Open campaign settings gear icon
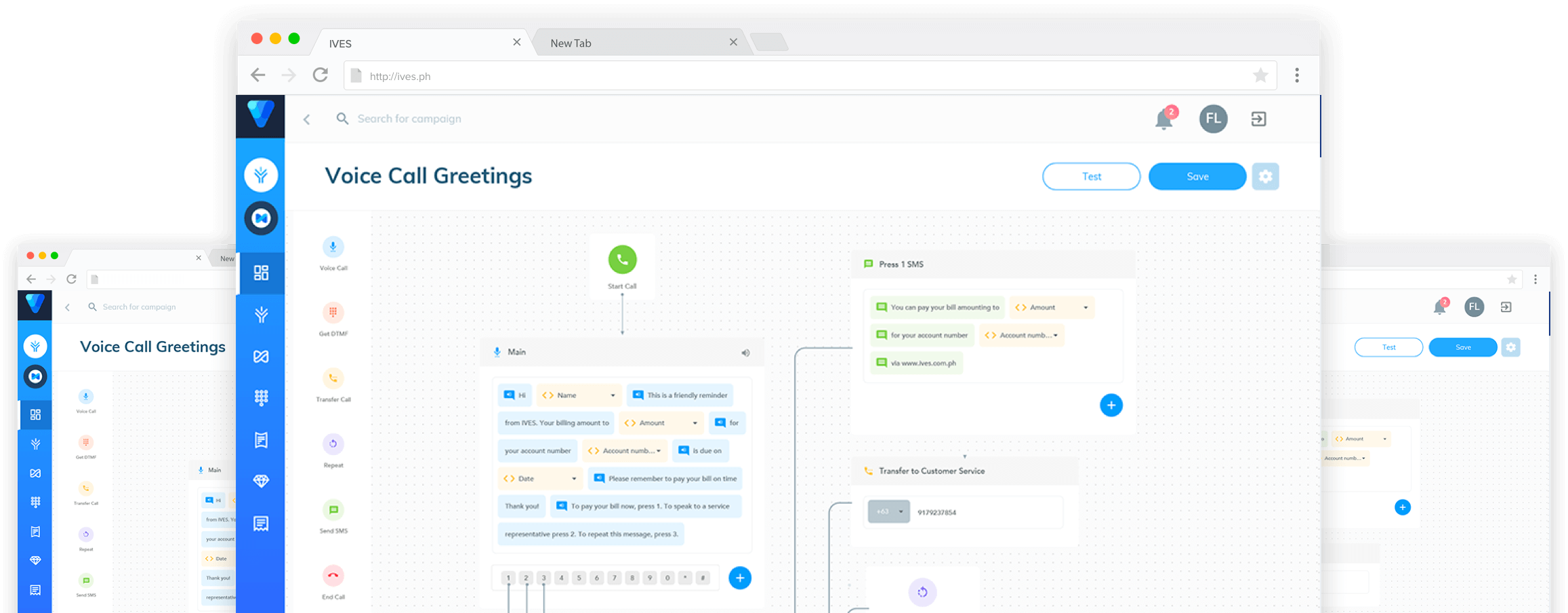Image resolution: width=1568 pixels, height=613 pixels. point(1265,176)
